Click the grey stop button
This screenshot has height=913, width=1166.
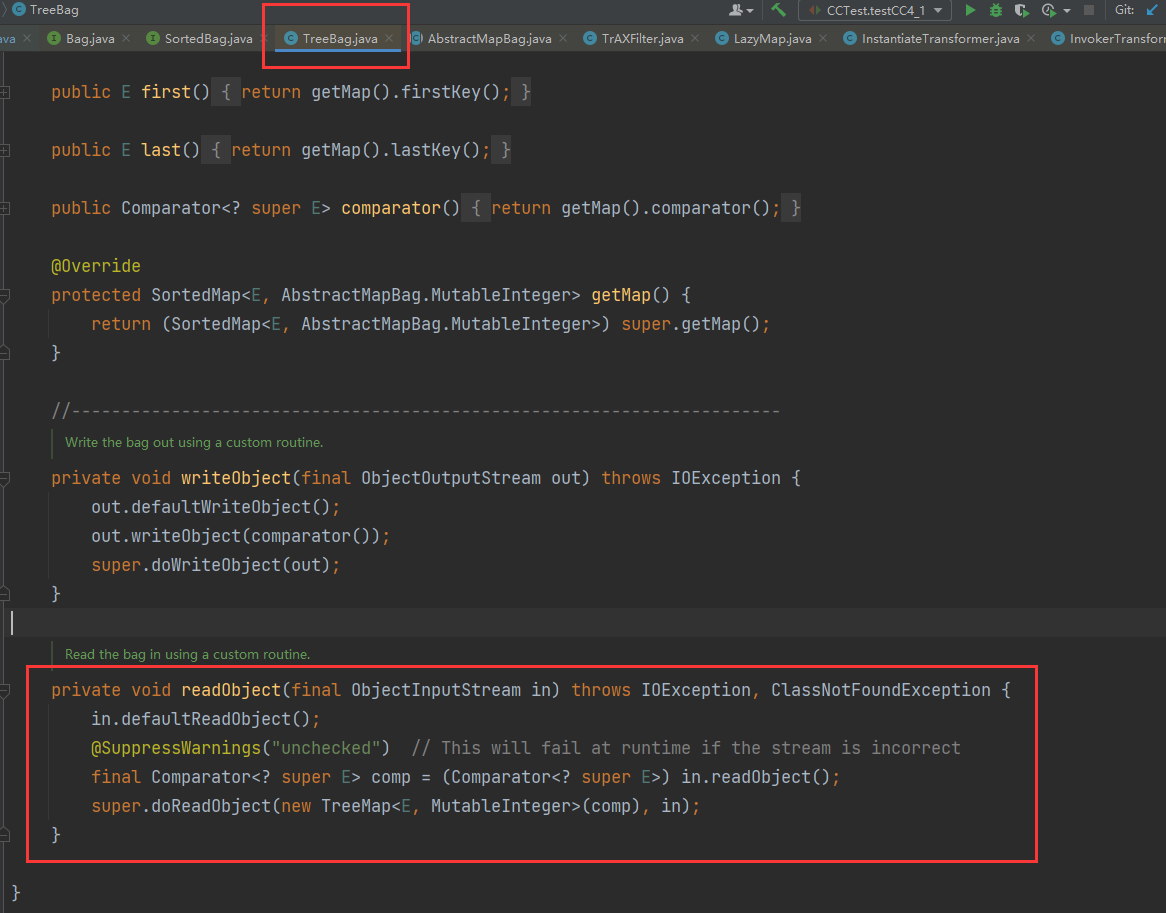click(x=1089, y=10)
